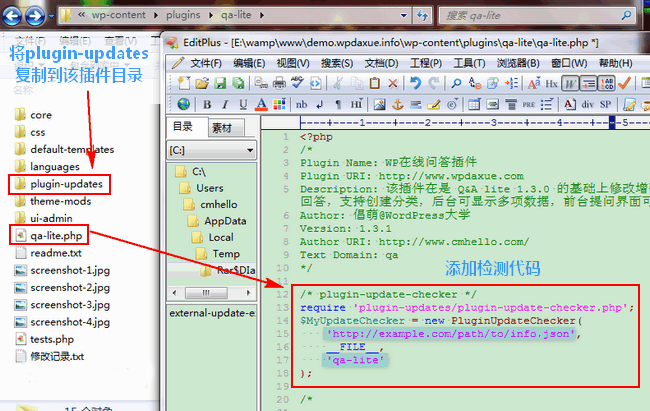Screen dimensions: 650x411
Task: Toggle line number display button
Action: [x=587, y=83]
